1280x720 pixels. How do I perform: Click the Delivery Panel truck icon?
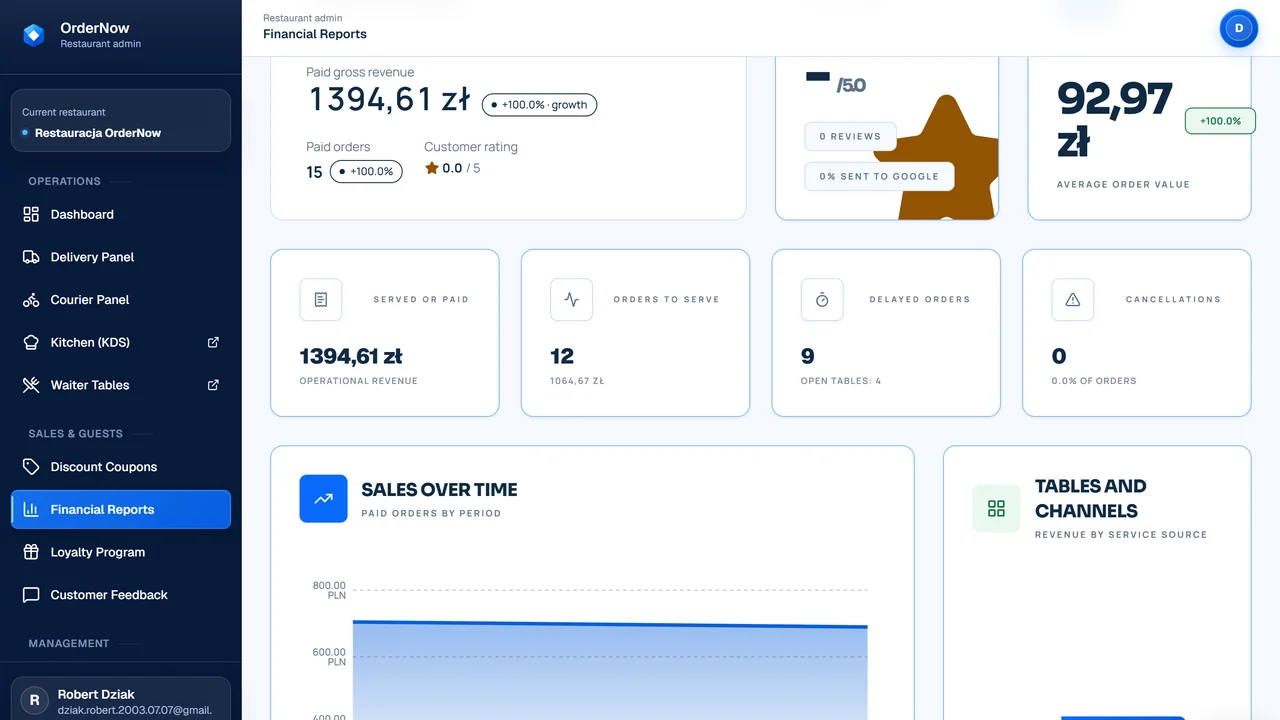click(x=31, y=257)
